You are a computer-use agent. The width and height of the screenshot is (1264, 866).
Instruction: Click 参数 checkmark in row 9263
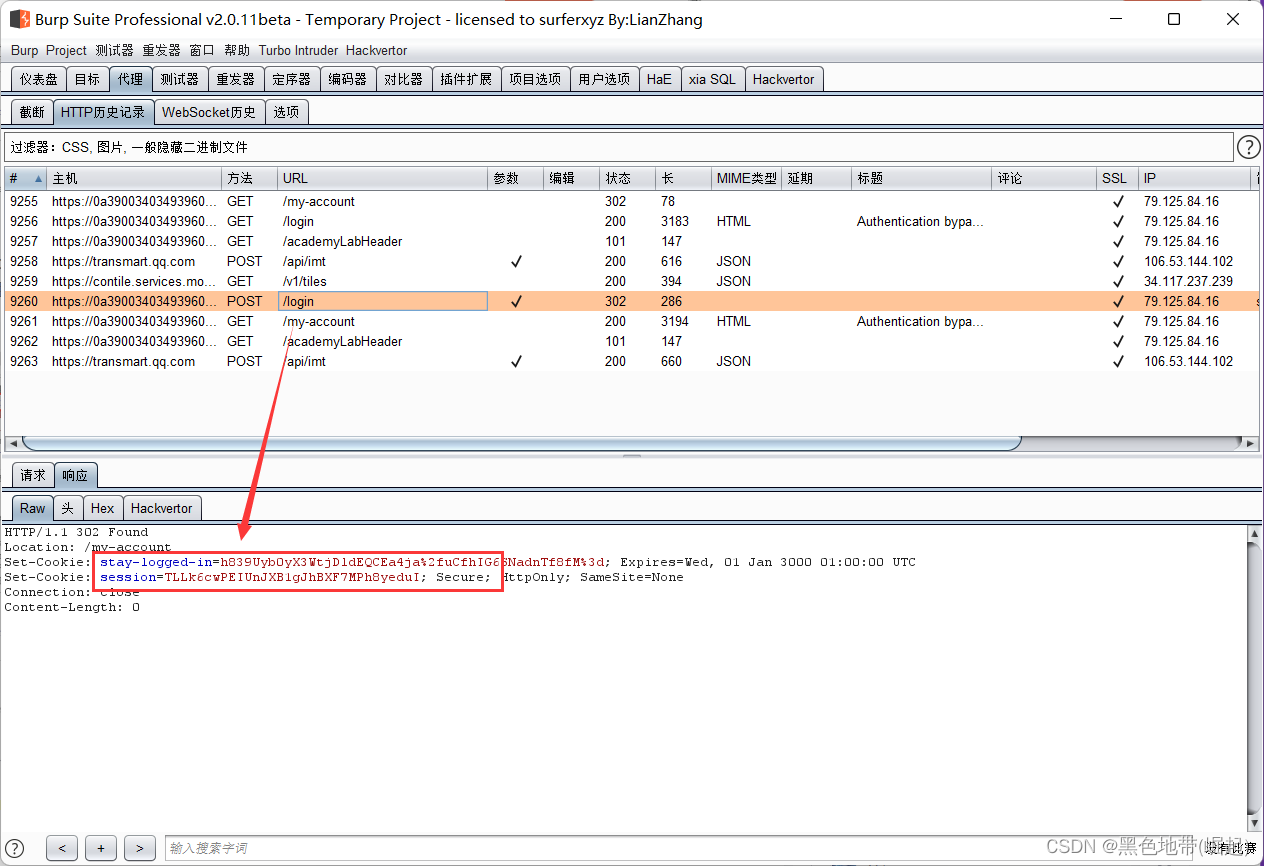(516, 362)
